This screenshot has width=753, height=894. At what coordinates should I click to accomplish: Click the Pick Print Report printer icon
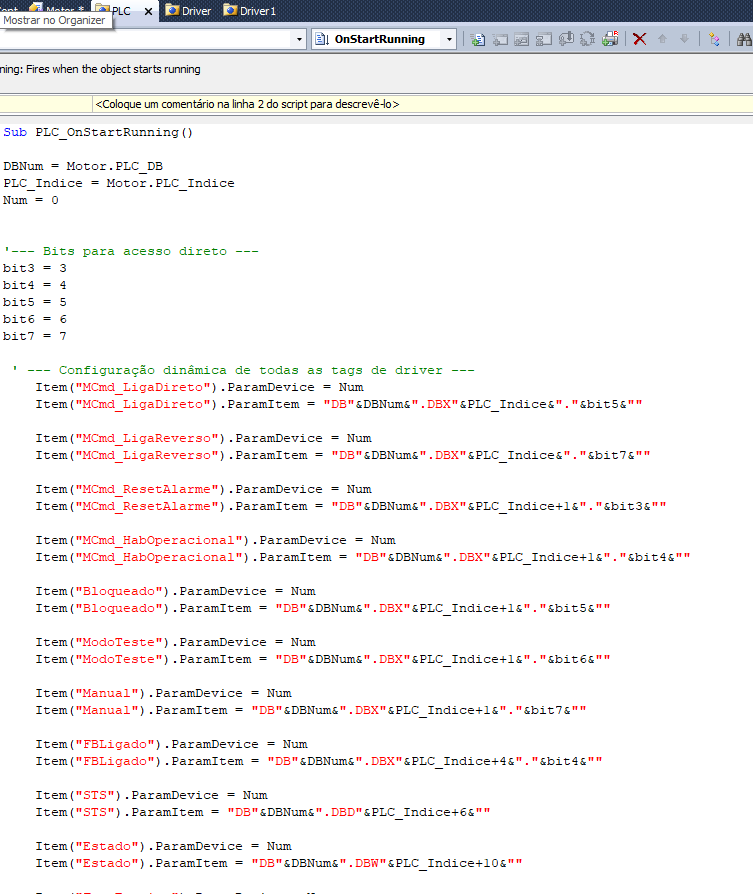coord(610,39)
